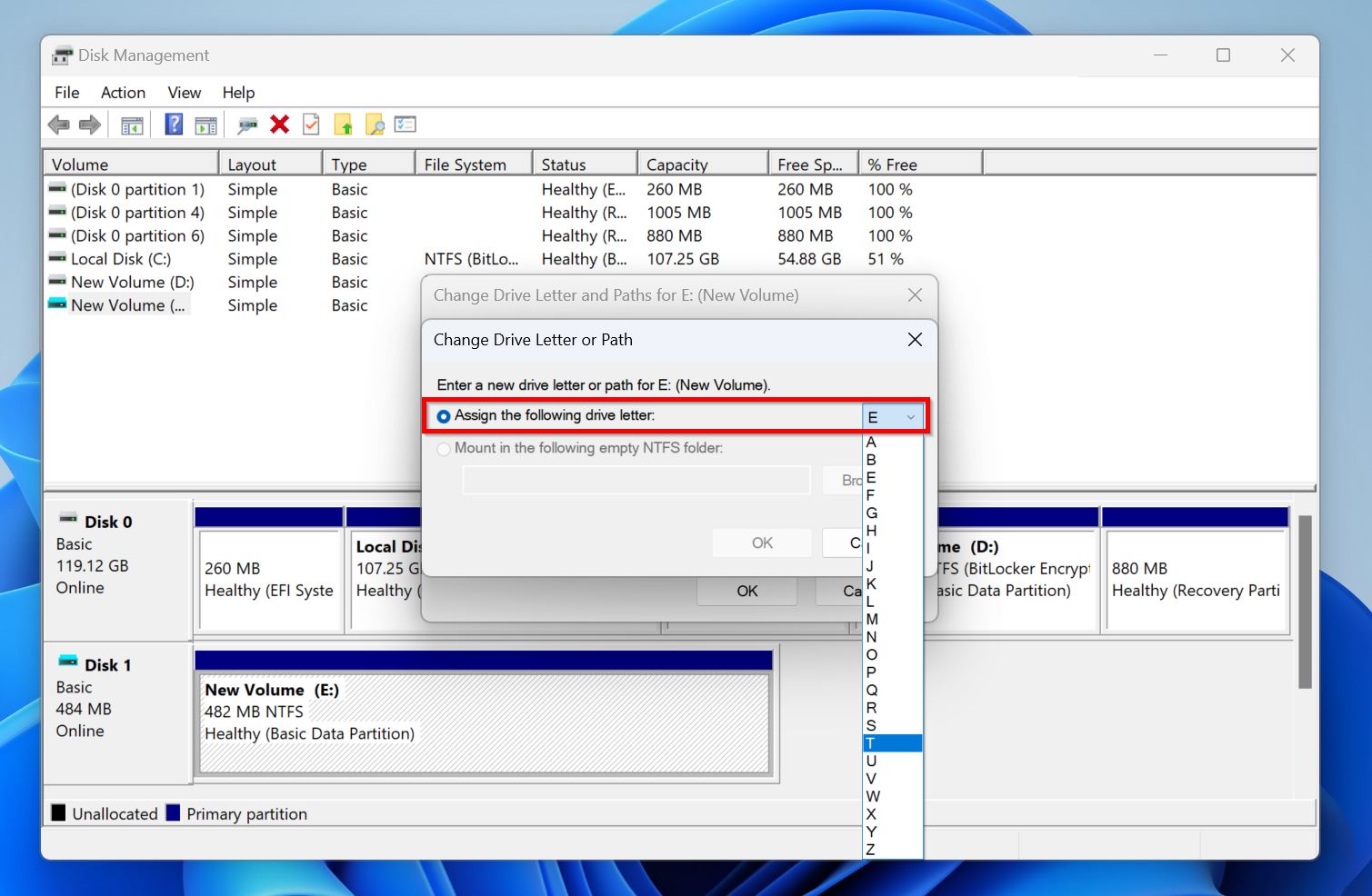This screenshot has height=896, width=1372.
Task: Select the Assign the following drive letter option
Action: tap(444, 415)
